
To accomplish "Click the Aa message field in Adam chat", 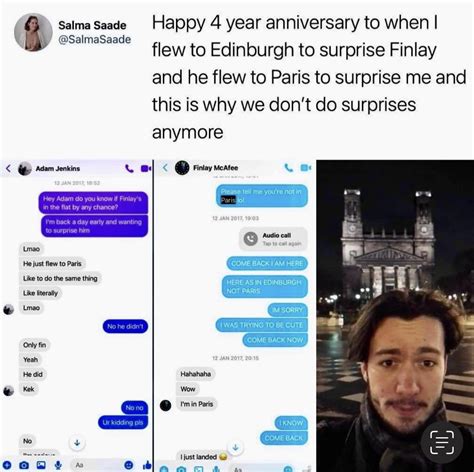I will coord(97,465).
